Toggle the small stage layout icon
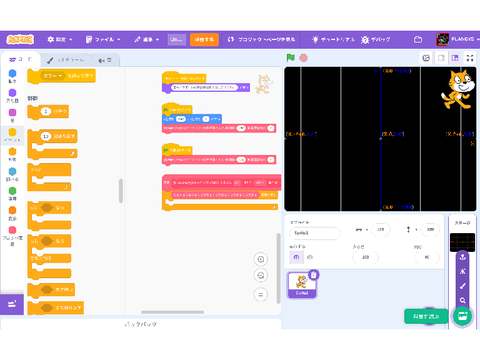The height and width of the screenshot is (360, 480). (x=441, y=58)
